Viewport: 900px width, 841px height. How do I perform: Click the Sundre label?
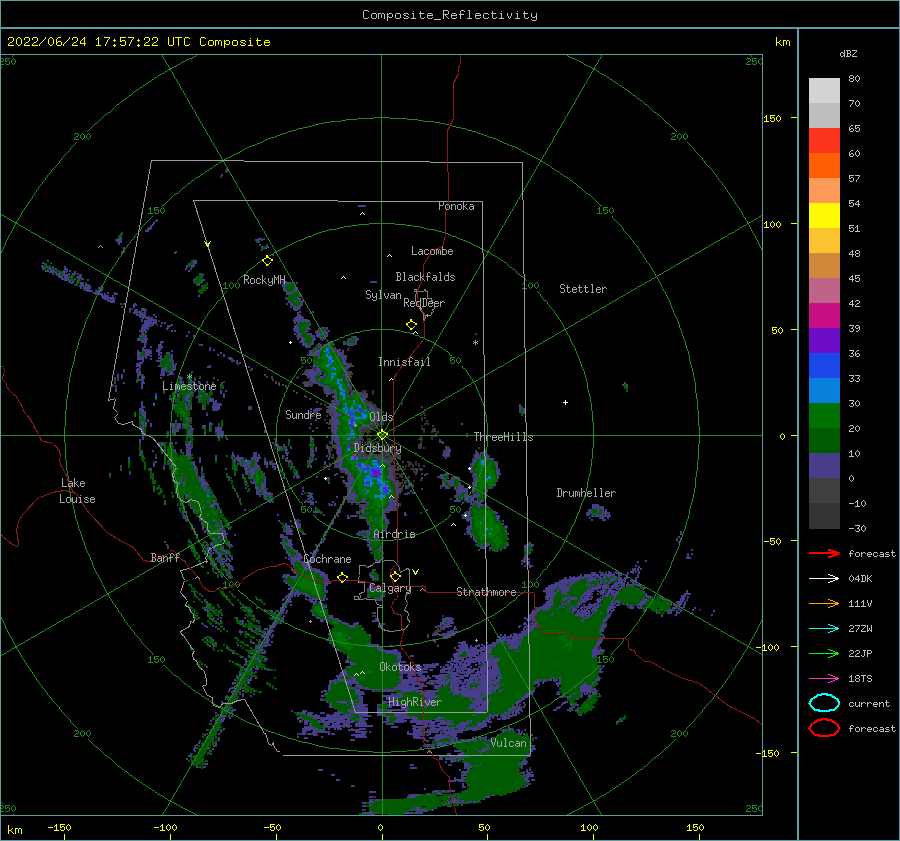coord(303,414)
